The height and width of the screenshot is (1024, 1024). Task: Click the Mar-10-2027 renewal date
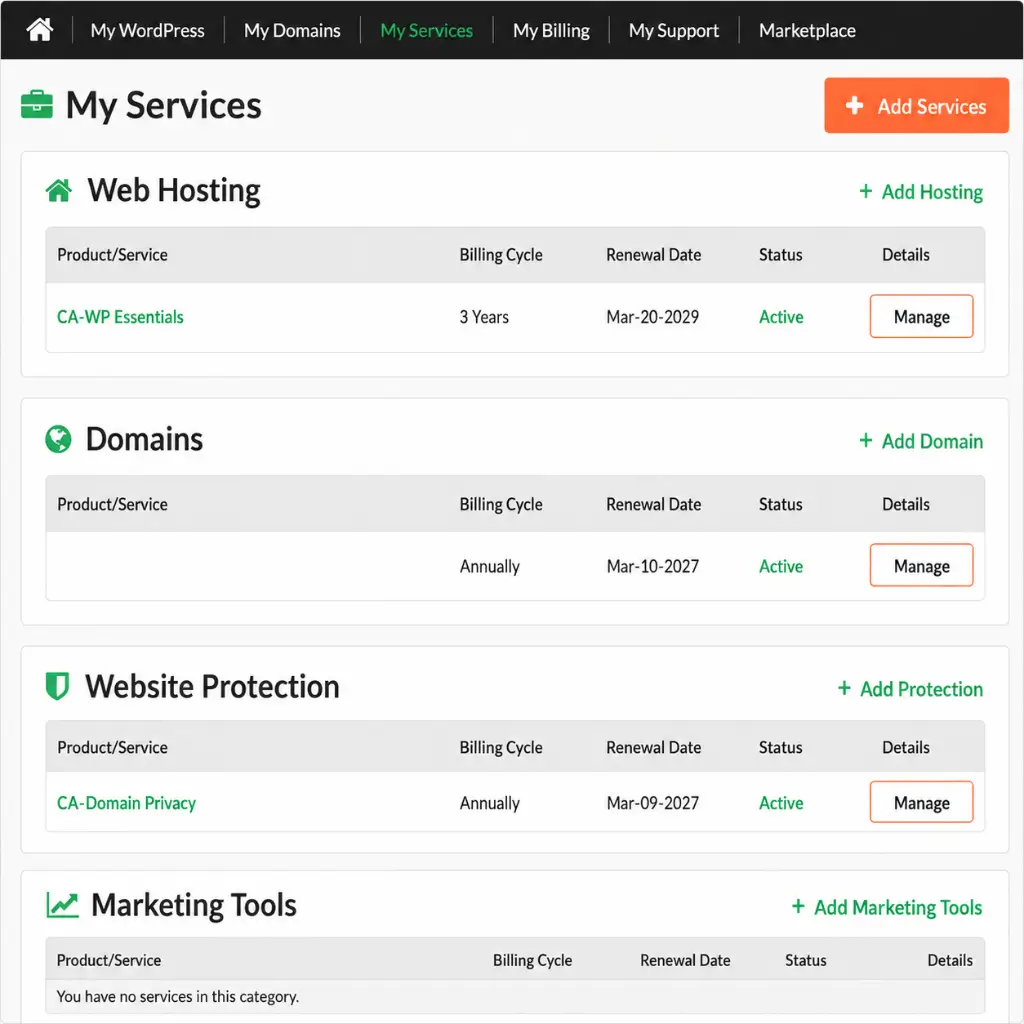coord(652,566)
